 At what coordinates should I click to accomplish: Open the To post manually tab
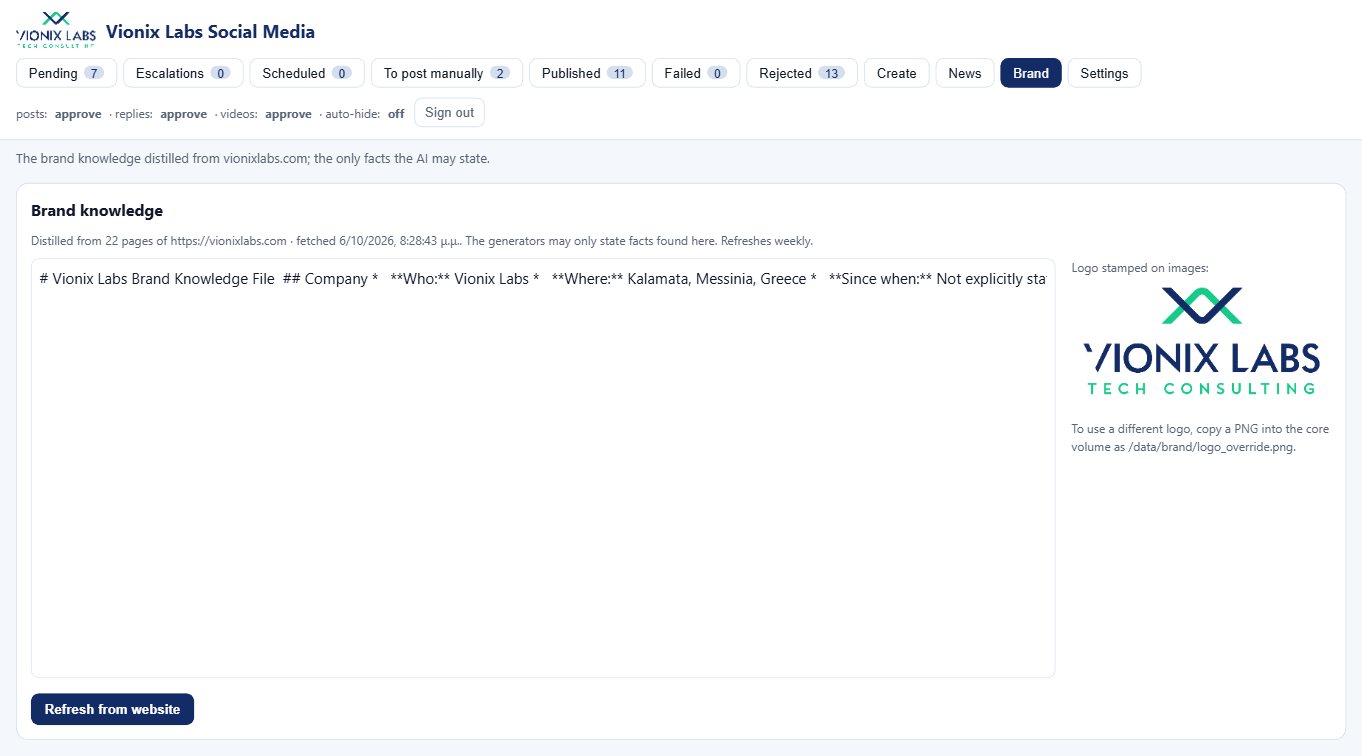click(x=447, y=73)
